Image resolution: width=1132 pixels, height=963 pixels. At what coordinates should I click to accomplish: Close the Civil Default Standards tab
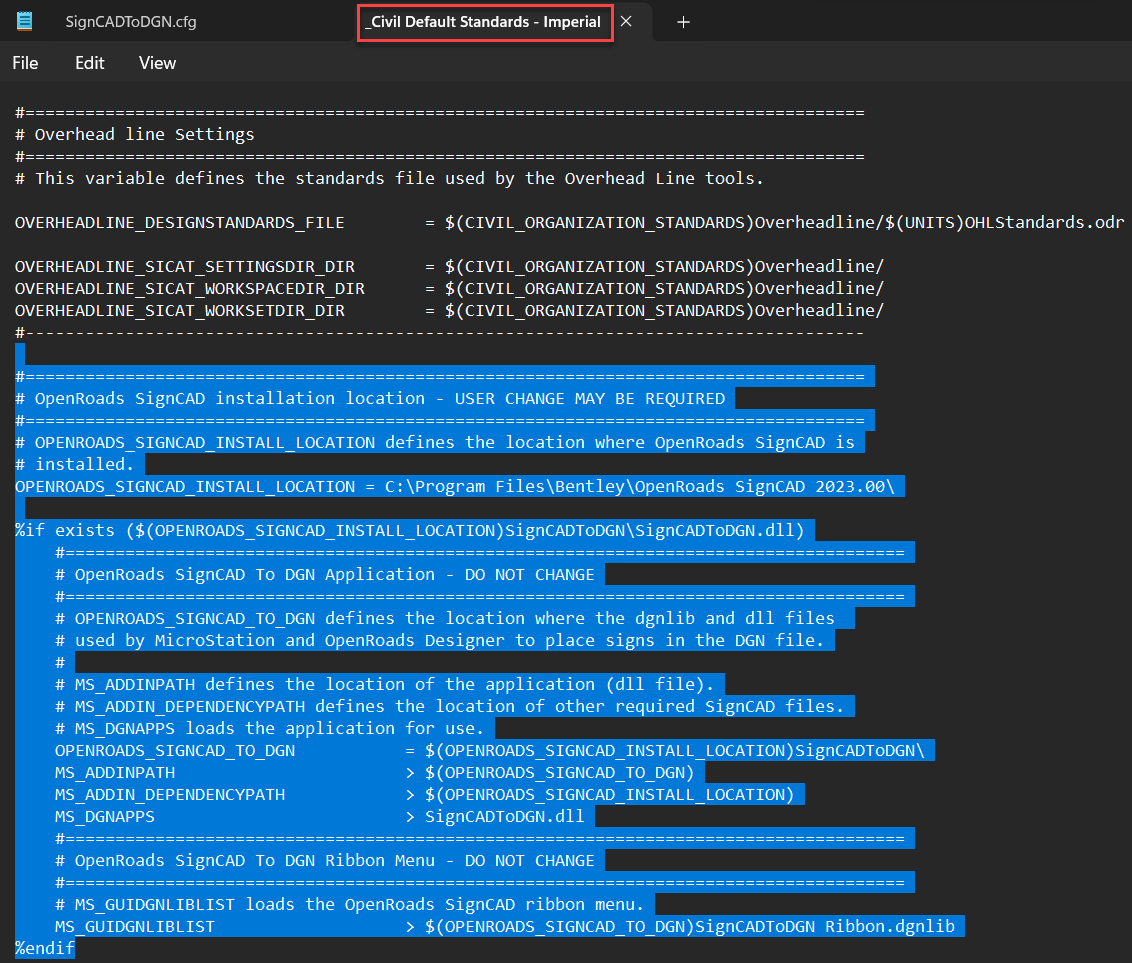[x=626, y=21]
